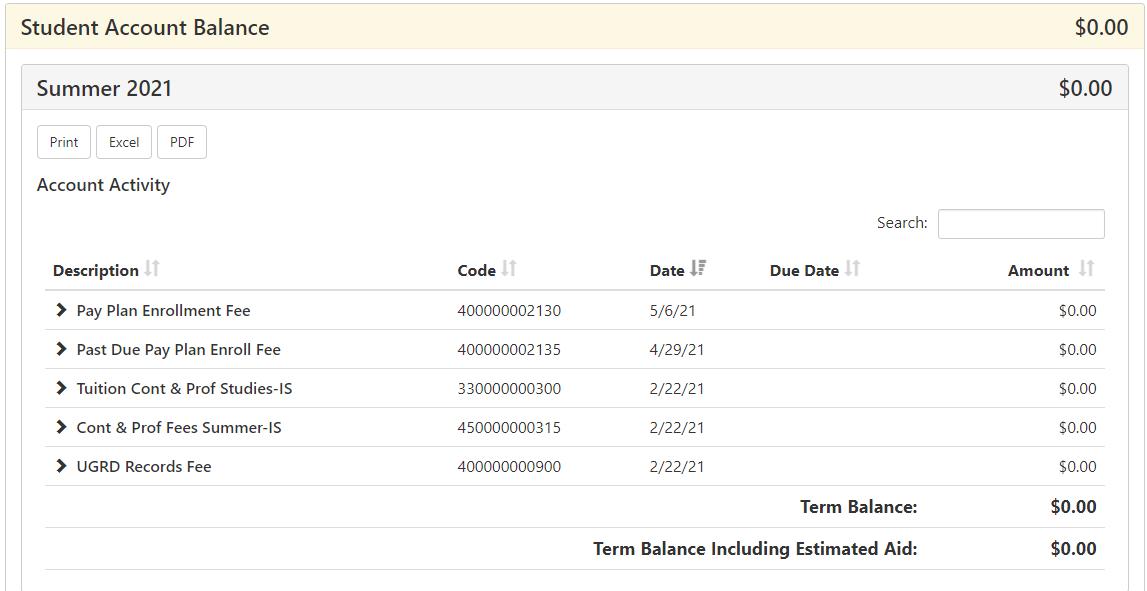Image resolution: width=1147 pixels, height=591 pixels.
Task: Sort by Code column arrows icon
Action: [x=508, y=269]
